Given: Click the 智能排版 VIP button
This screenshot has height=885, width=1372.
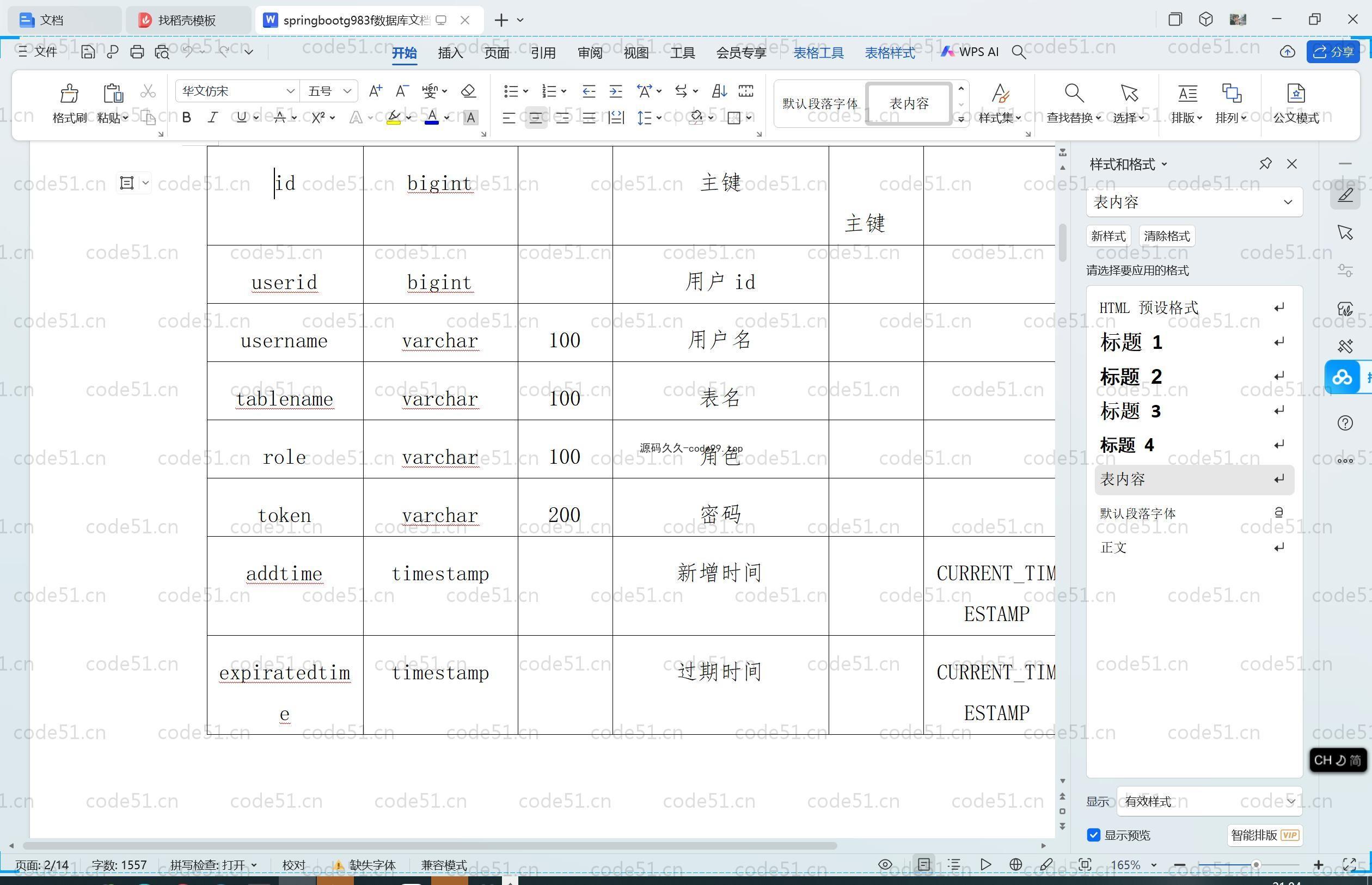Looking at the screenshot, I should (x=1265, y=835).
